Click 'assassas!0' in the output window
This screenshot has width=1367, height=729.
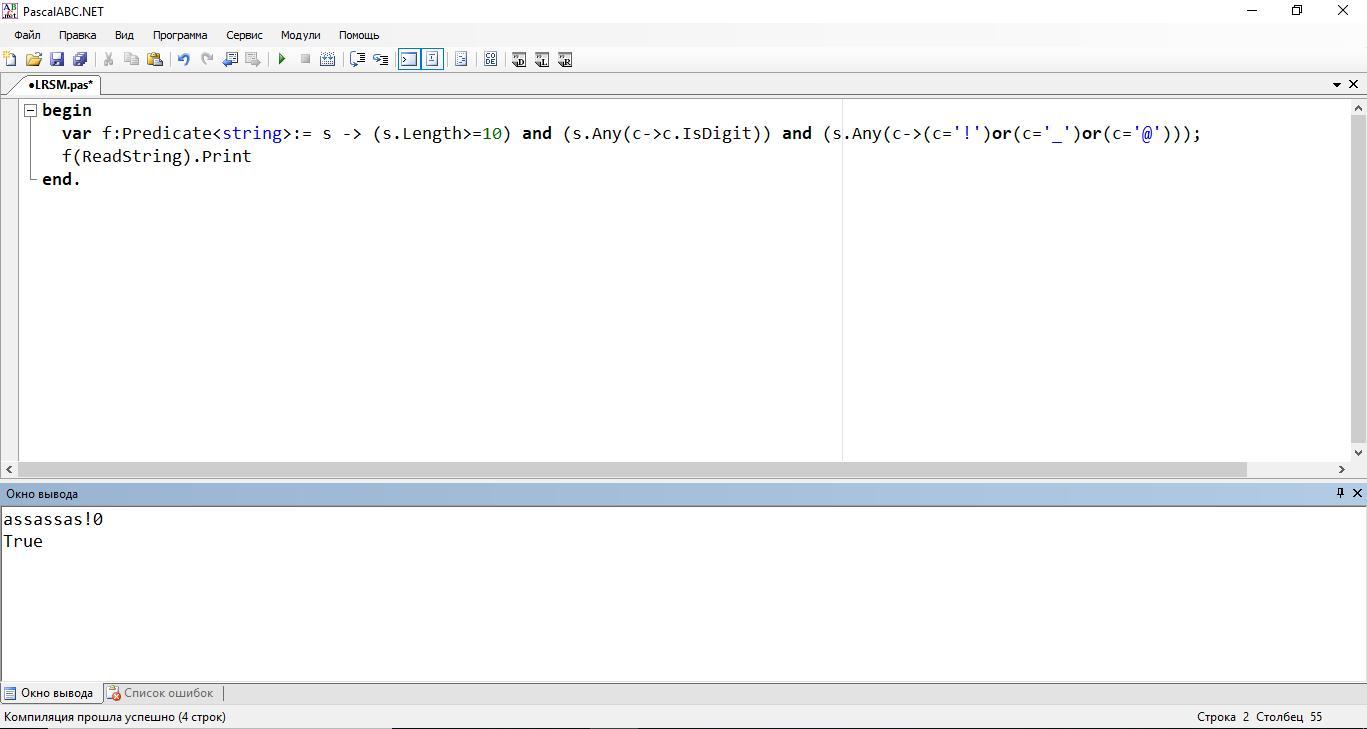pyautogui.click(x=53, y=519)
